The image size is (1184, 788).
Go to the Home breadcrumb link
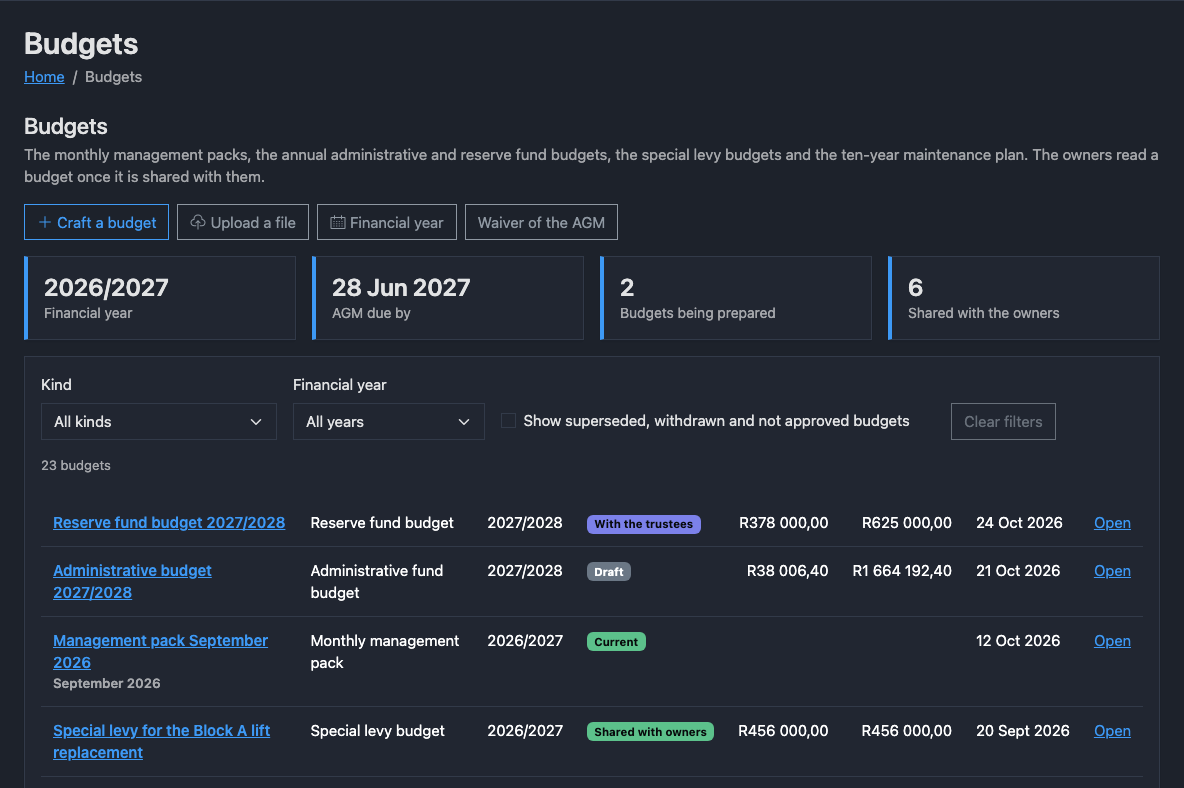(x=44, y=77)
